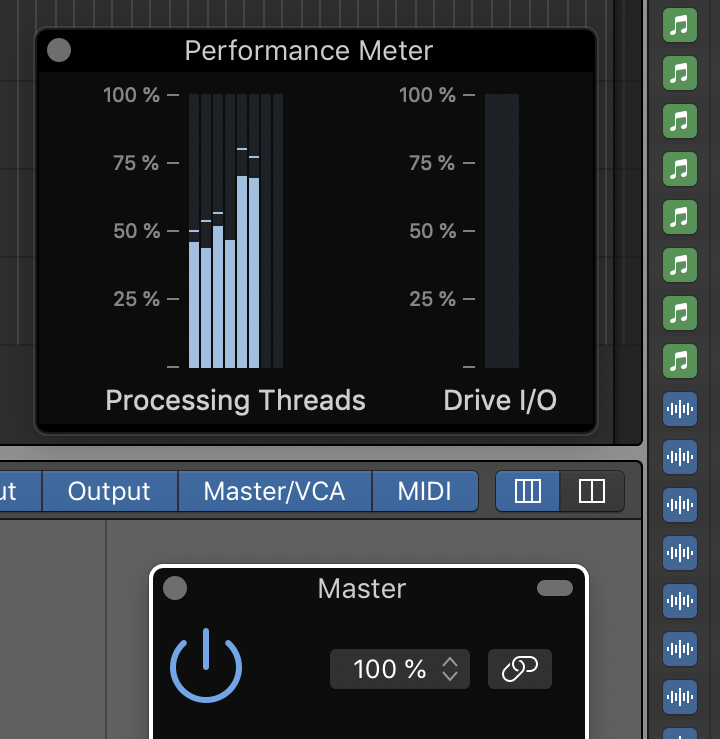
Task: Select the Master/VCA filter tab
Action: coord(274,491)
